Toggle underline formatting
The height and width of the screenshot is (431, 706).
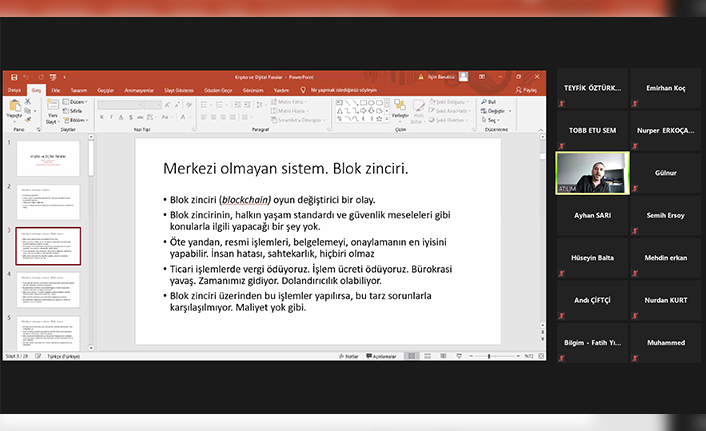coord(121,117)
